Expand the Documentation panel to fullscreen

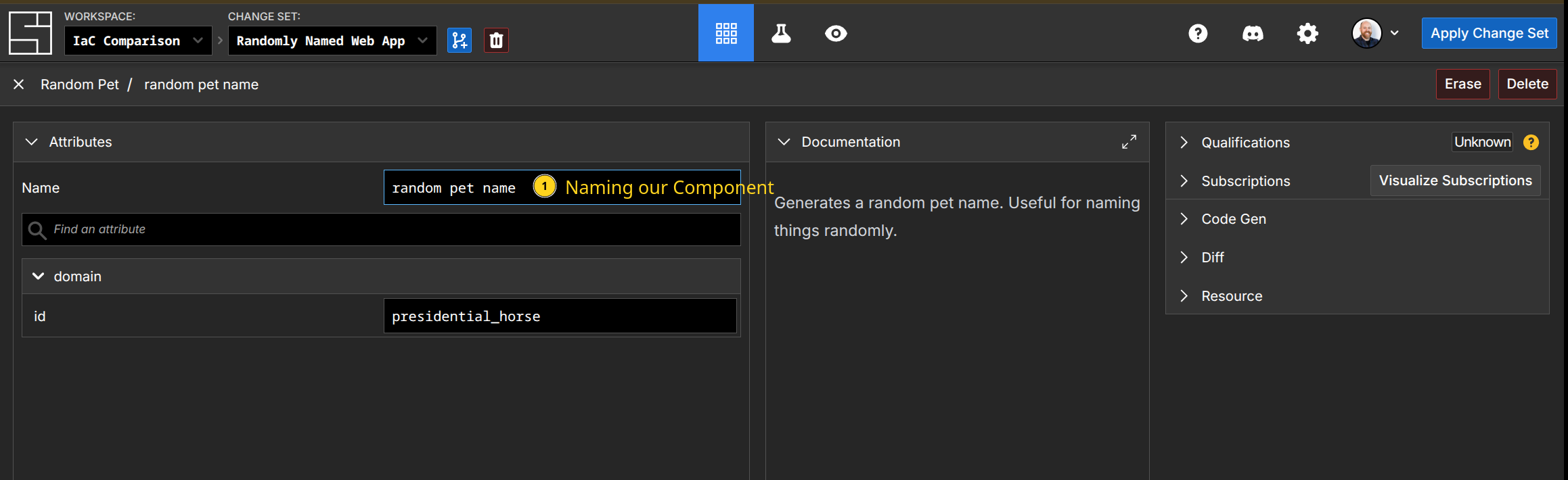point(1129,142)
